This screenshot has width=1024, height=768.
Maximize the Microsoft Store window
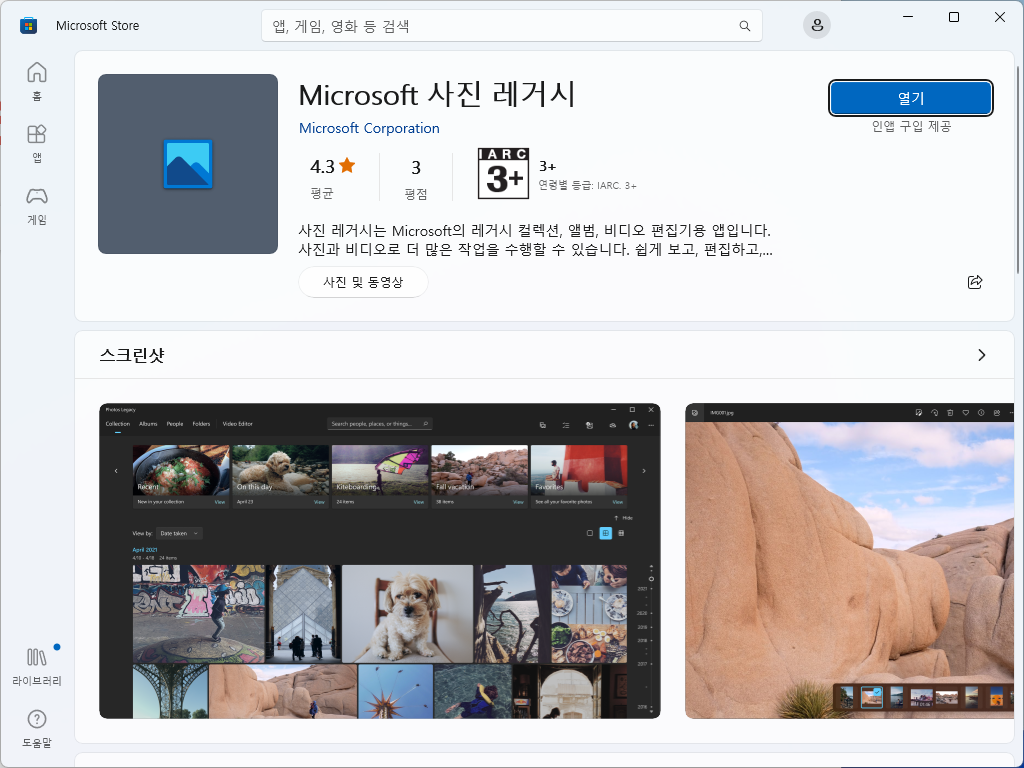[x=953, y=18]
